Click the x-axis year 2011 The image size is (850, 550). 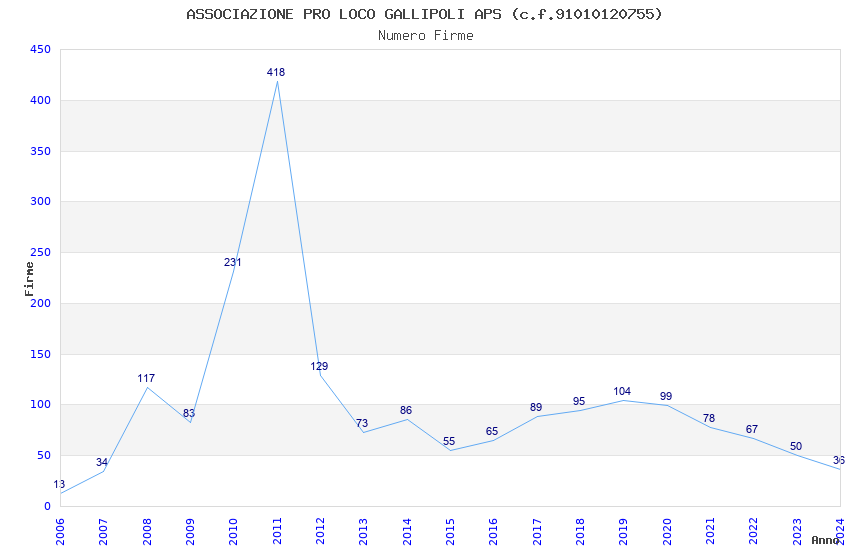276,532
